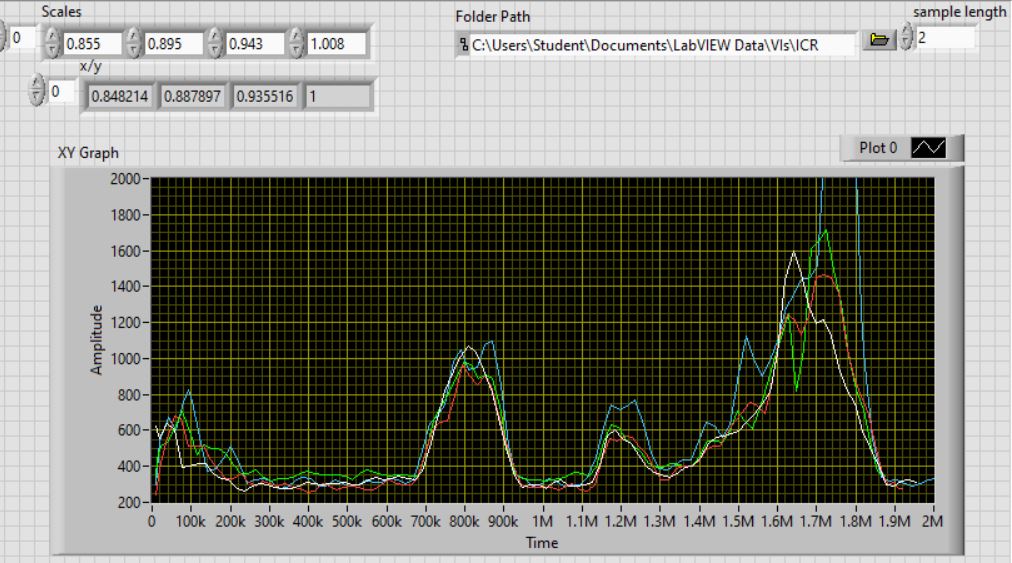This screenshot has height=563, width=1012.
Task: Click inside the Folder Path text field
Action: (x=660, y=45)
